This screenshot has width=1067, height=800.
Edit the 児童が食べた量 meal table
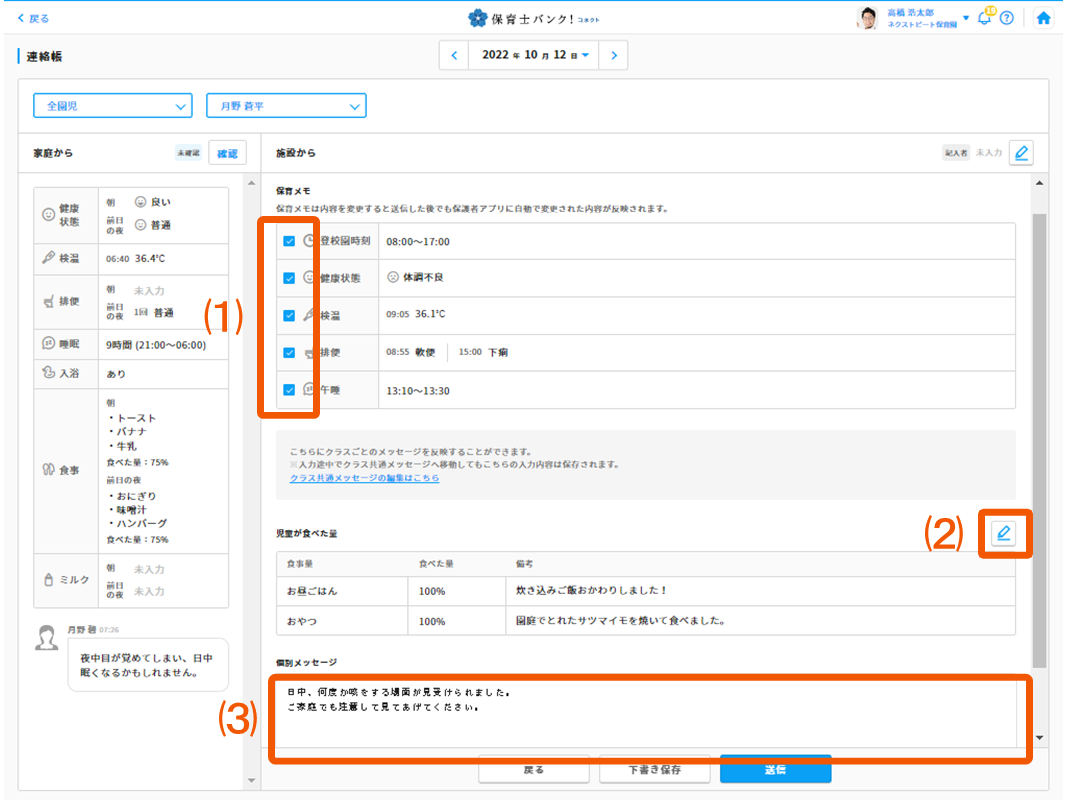click(x=1003, y=534)
